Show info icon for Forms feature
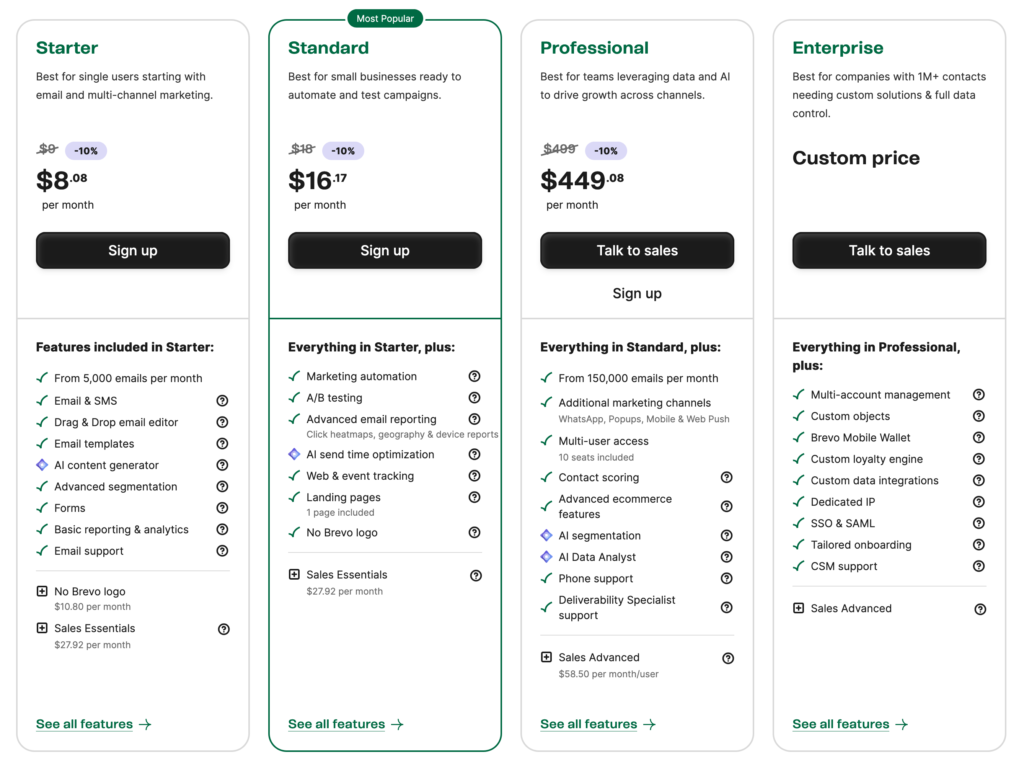Image resolution: width=1024 pixels, height=768 pixels. click(222, 508)
